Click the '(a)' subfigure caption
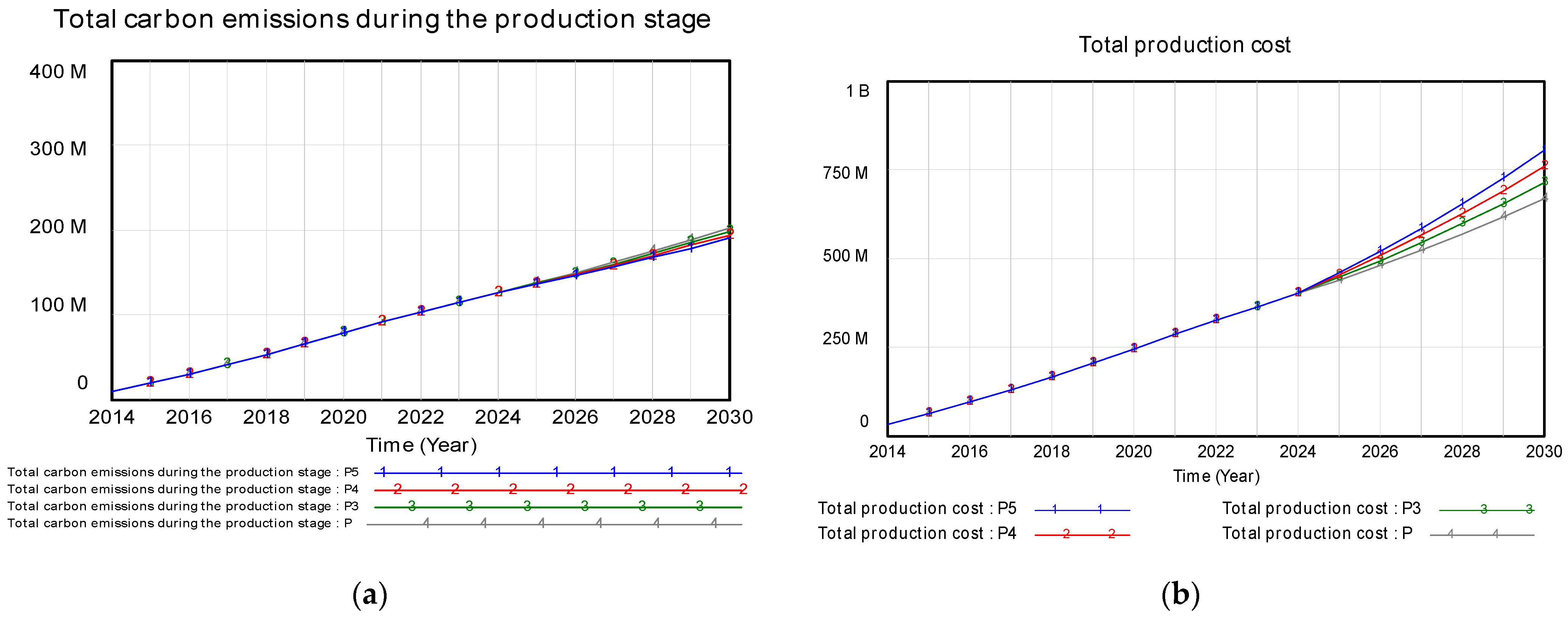Image resolution: width=1568 pixels, height=618 pixels. 370,594
